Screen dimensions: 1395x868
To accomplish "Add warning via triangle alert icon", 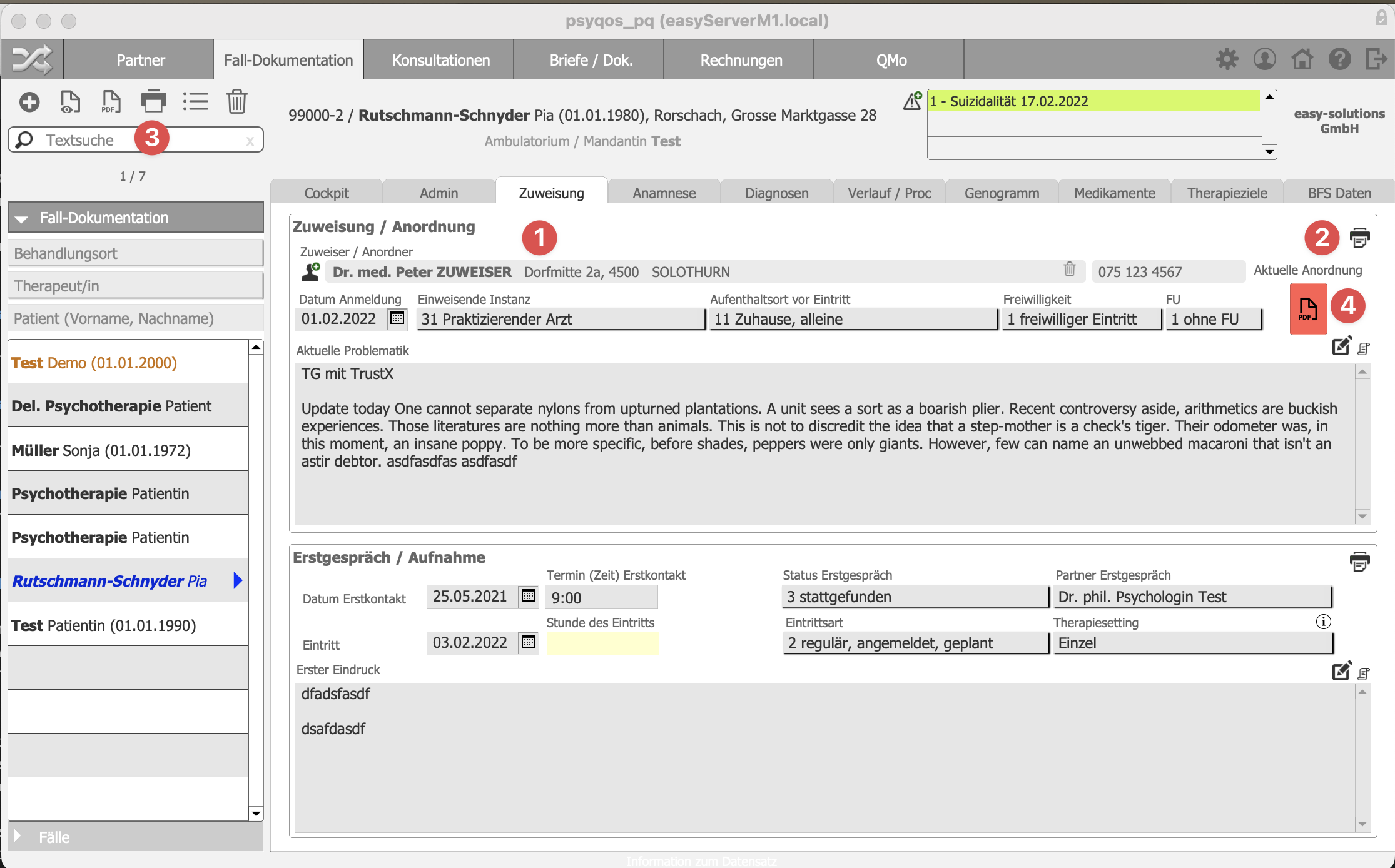I will (x=913, y=101).
